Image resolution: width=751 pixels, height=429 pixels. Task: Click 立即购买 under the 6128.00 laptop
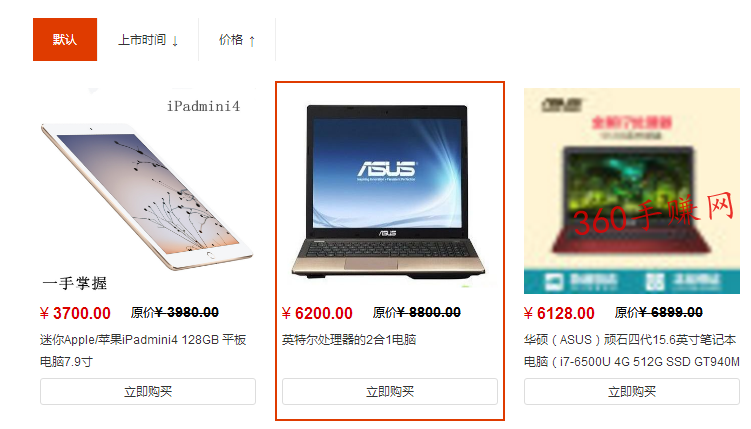(632, 392)
